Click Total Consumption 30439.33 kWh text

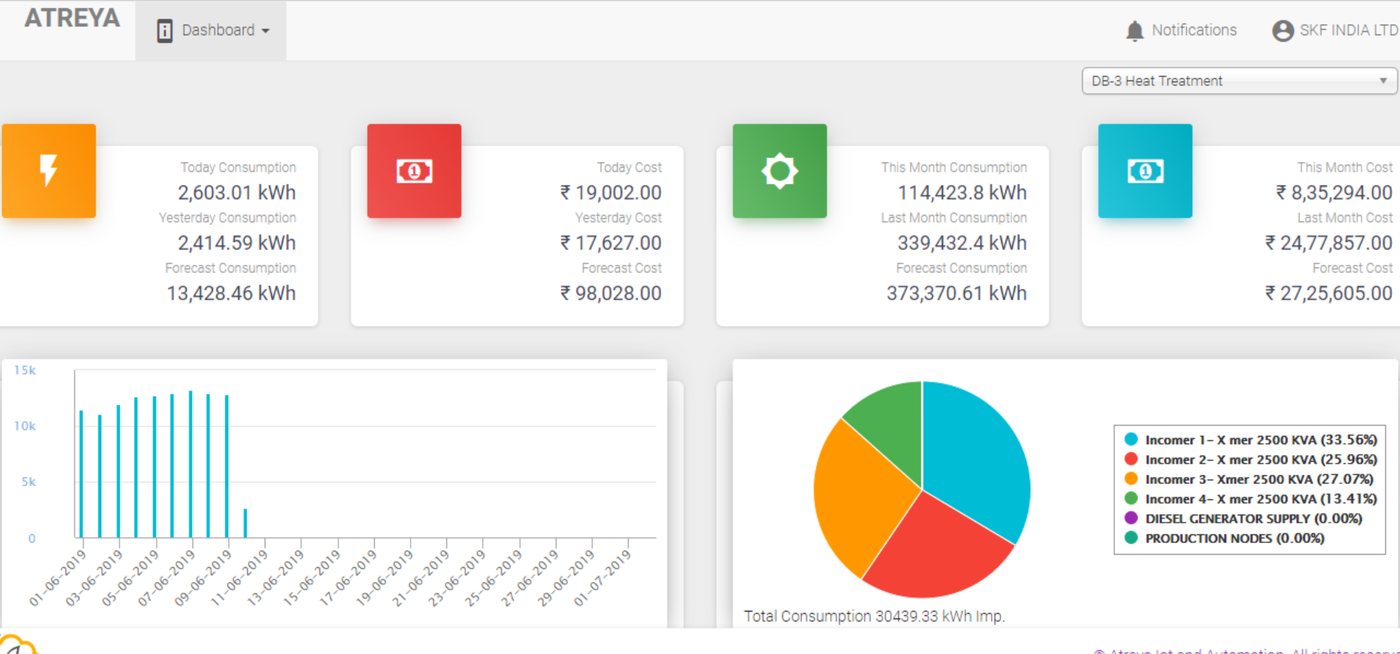click(874, 616)
